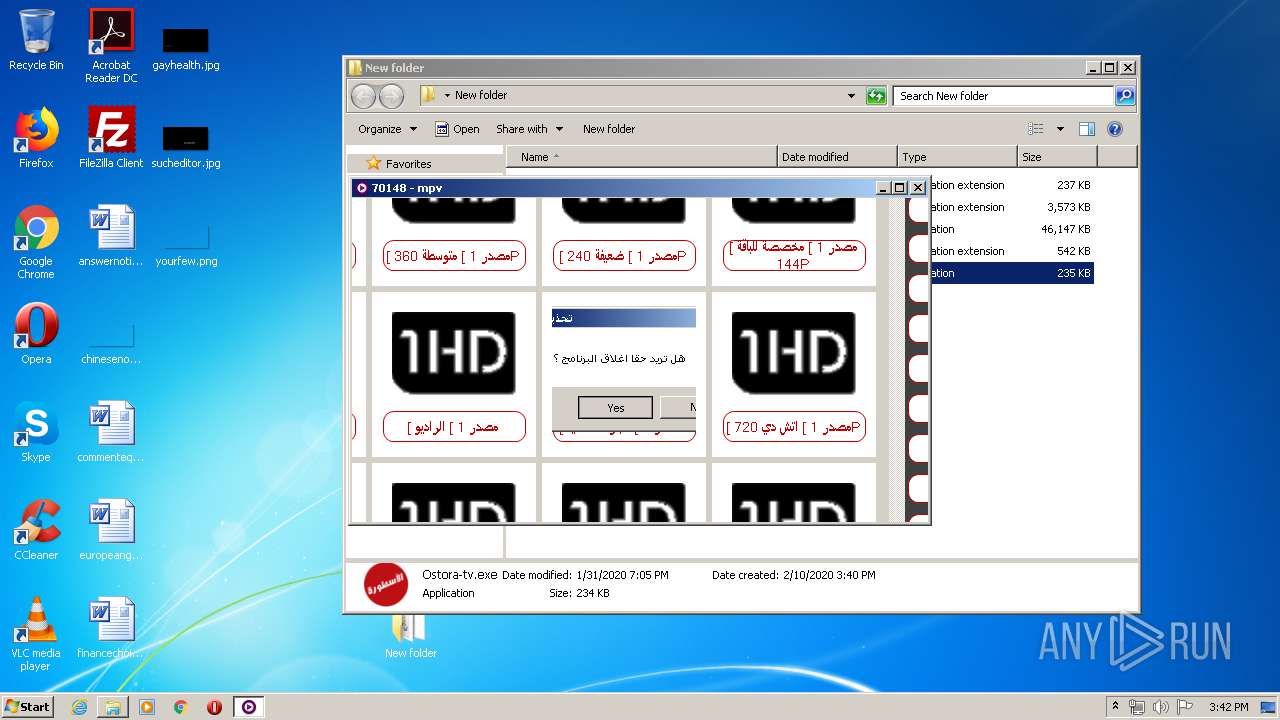
Task: Select the متوسطة 360 source button
Action: point(454,256)
